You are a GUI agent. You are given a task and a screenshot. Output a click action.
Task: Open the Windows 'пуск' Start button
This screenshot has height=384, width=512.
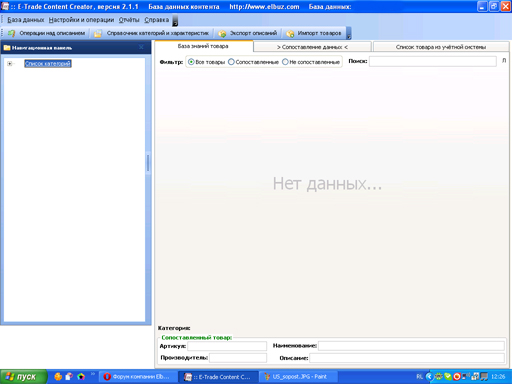click(23, 377)
